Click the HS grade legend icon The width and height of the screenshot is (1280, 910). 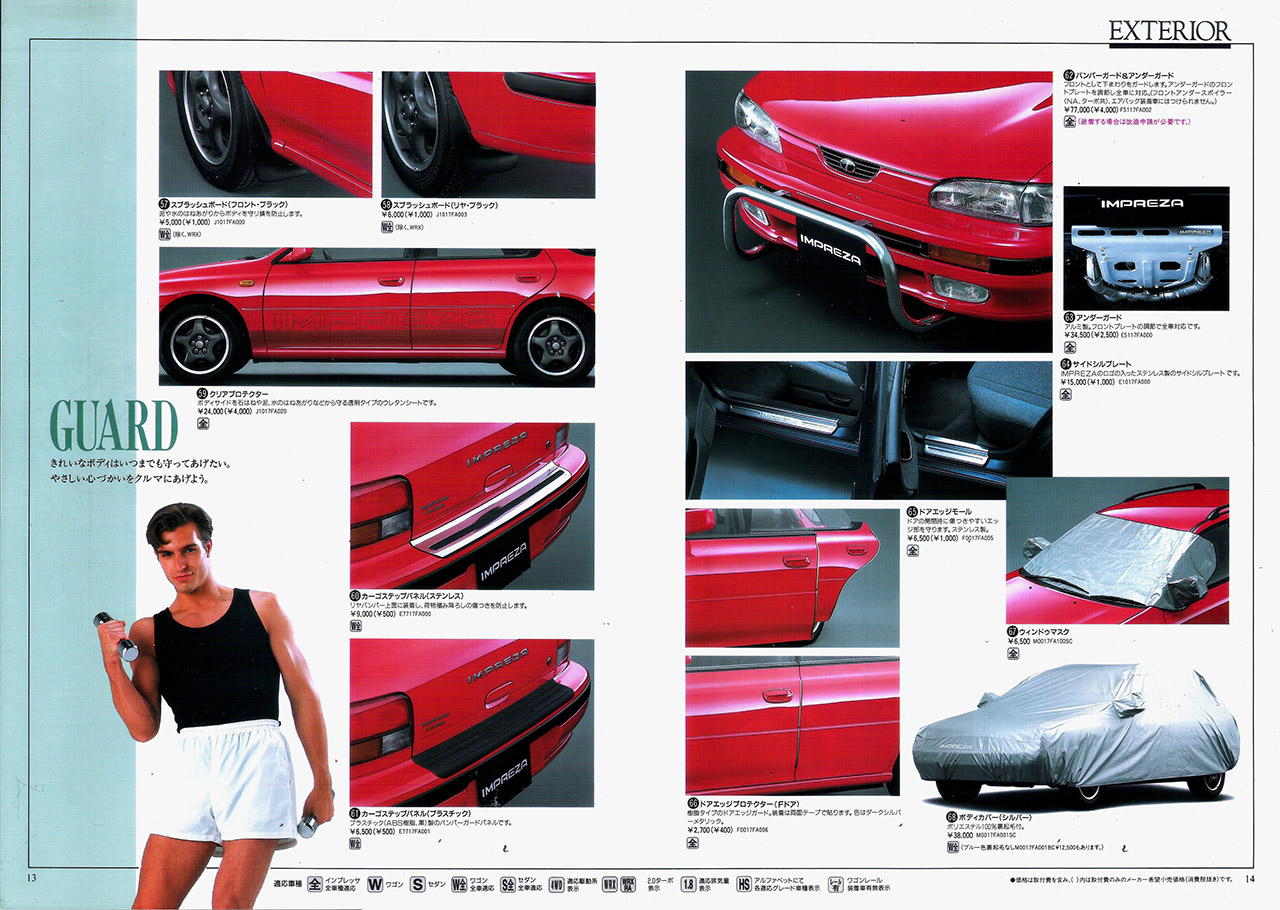point(744,885)
